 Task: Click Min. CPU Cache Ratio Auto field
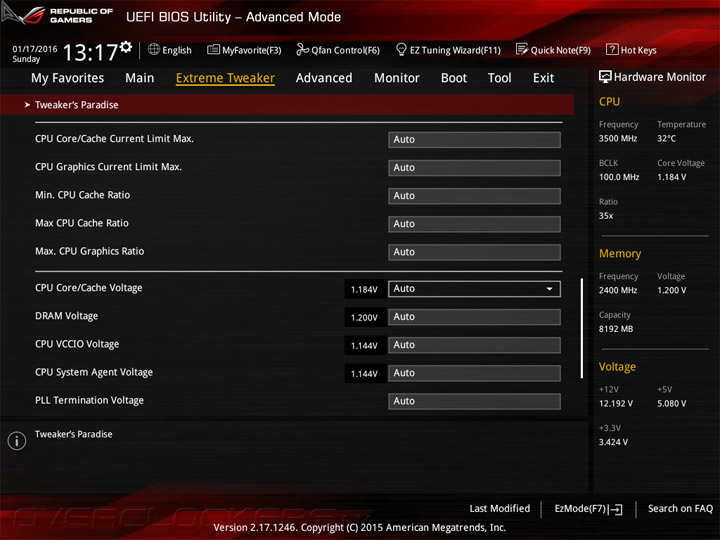[474, 196]
